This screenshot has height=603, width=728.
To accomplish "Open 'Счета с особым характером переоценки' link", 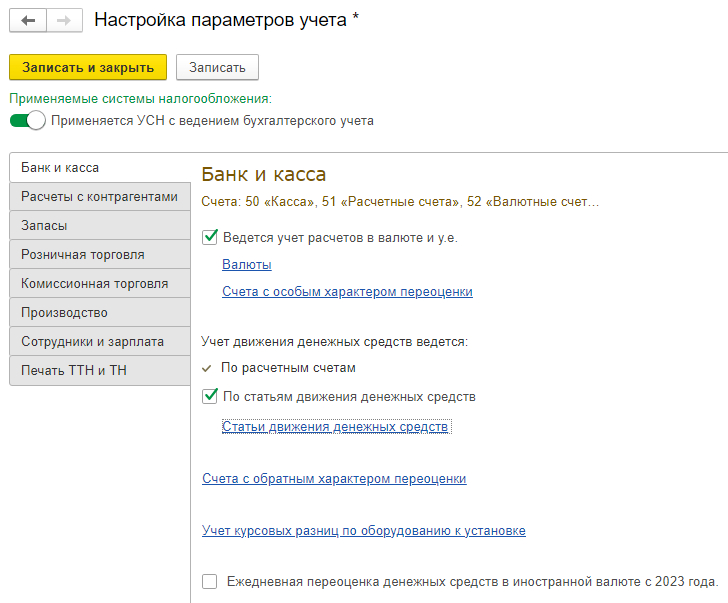I will tap(347, 292).
